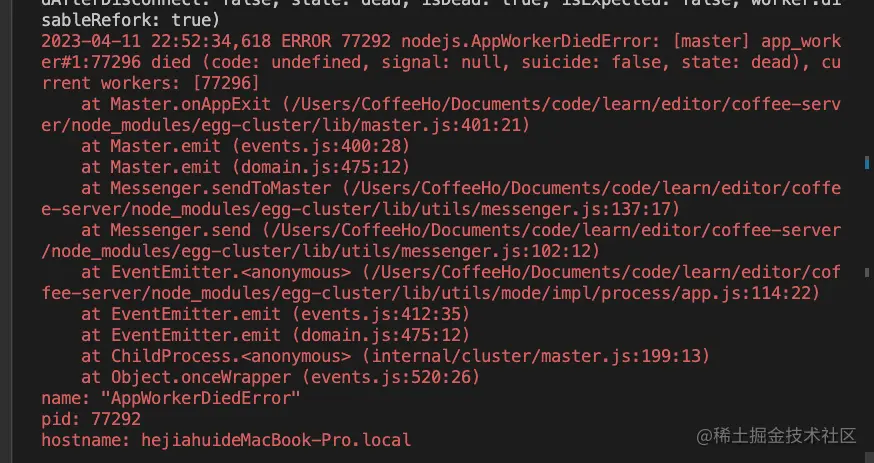Click 'at Master.emit (domain.js:475:12)' frame
The width and height of the screenshot is (874, 463).
click(x=245, y=167)
